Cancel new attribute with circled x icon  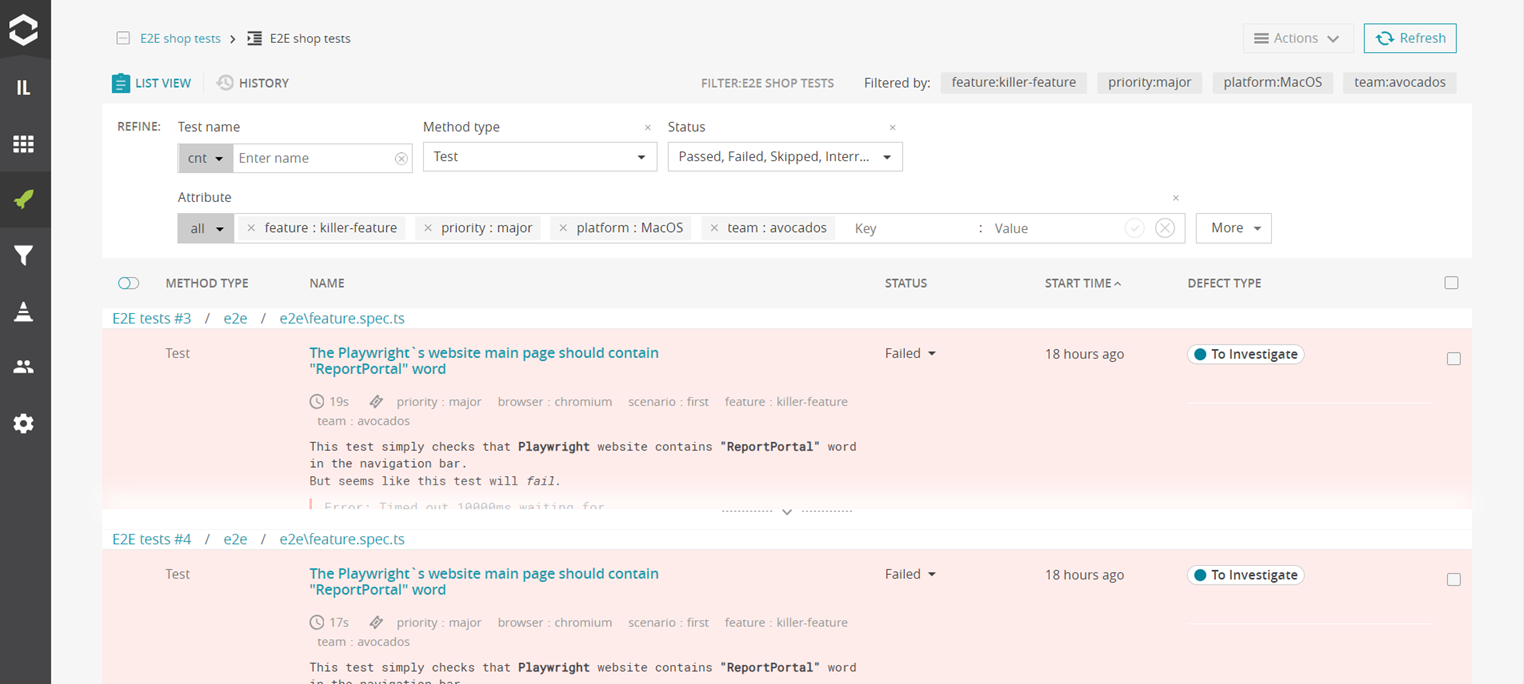[1165, 228]
